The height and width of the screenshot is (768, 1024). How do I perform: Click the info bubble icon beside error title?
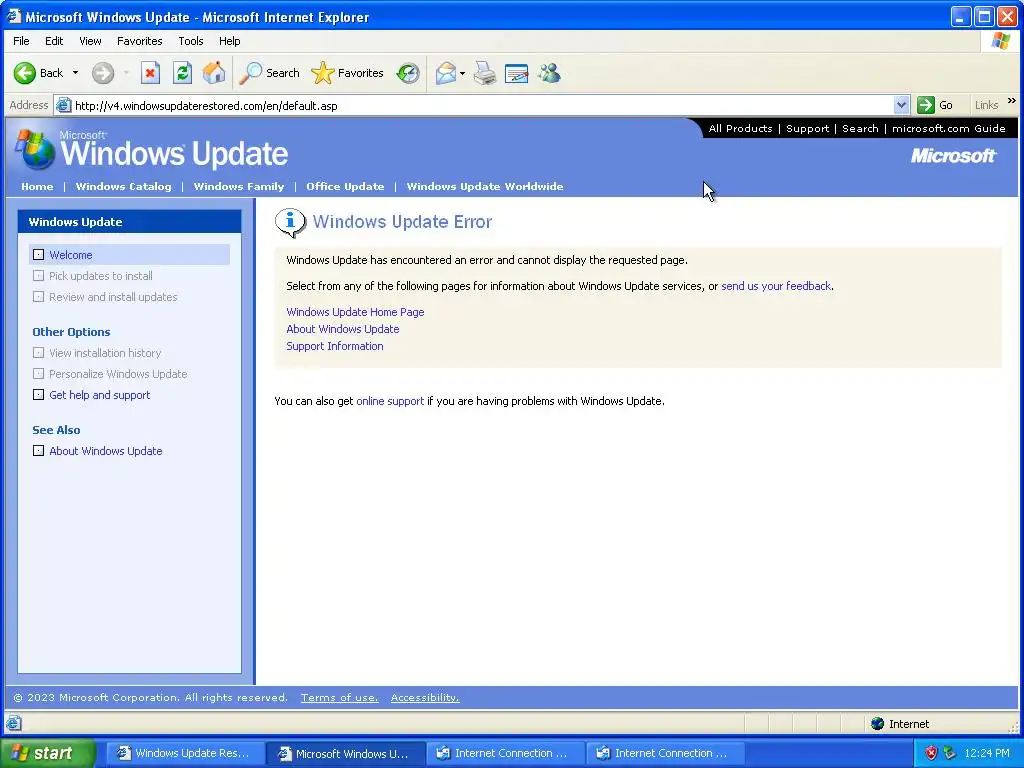click(291, 222)
